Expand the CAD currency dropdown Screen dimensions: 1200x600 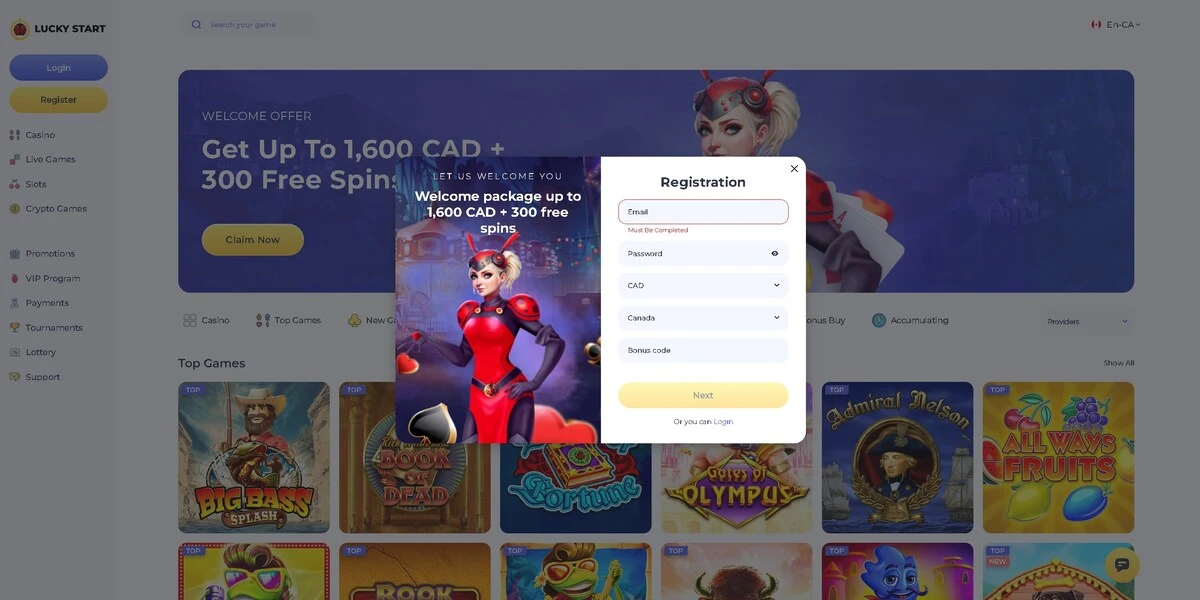[703, 286]
